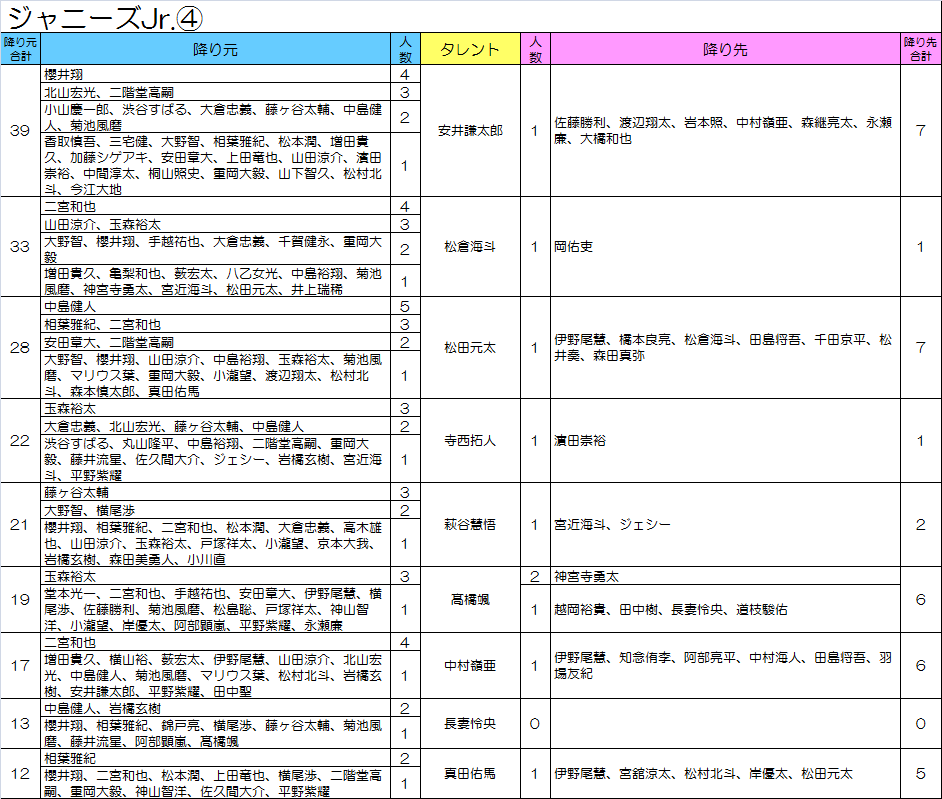Select the talent cell 真田佑馬
The height and width of the screenshot is (799, 942).
tap(470, 774)
